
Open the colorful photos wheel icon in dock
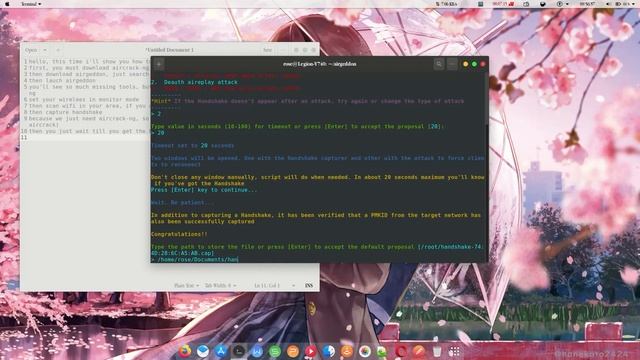coord(364,351)
